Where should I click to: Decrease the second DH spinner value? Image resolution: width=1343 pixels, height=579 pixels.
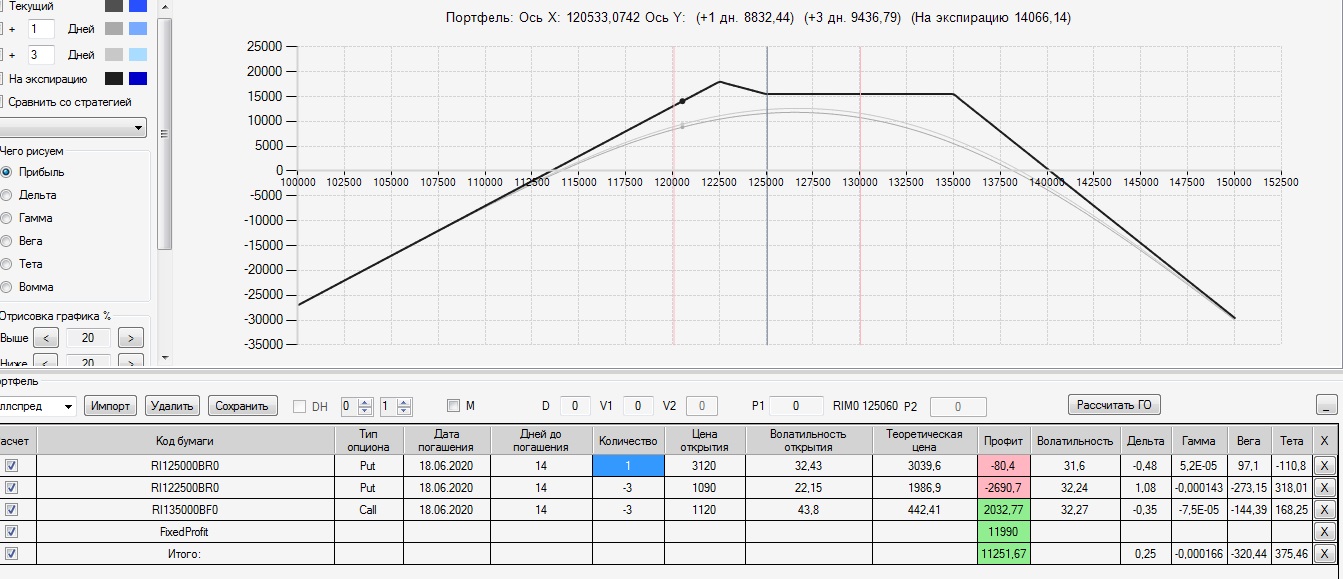[404, 411]
